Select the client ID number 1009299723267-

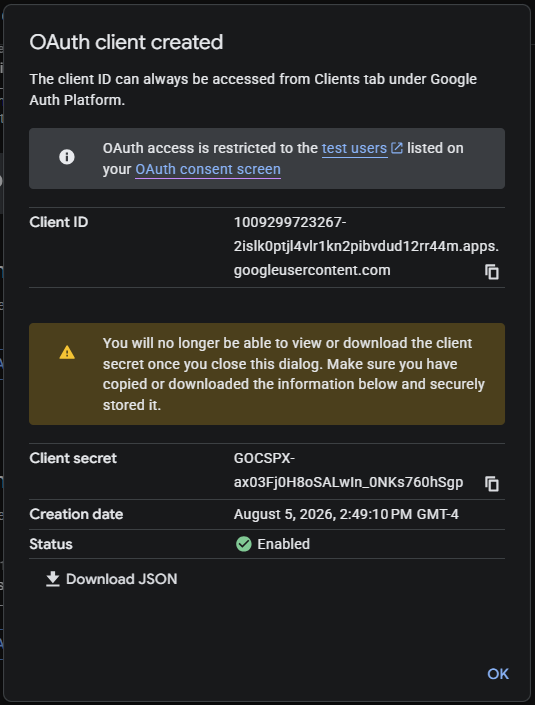coord(290,222)
